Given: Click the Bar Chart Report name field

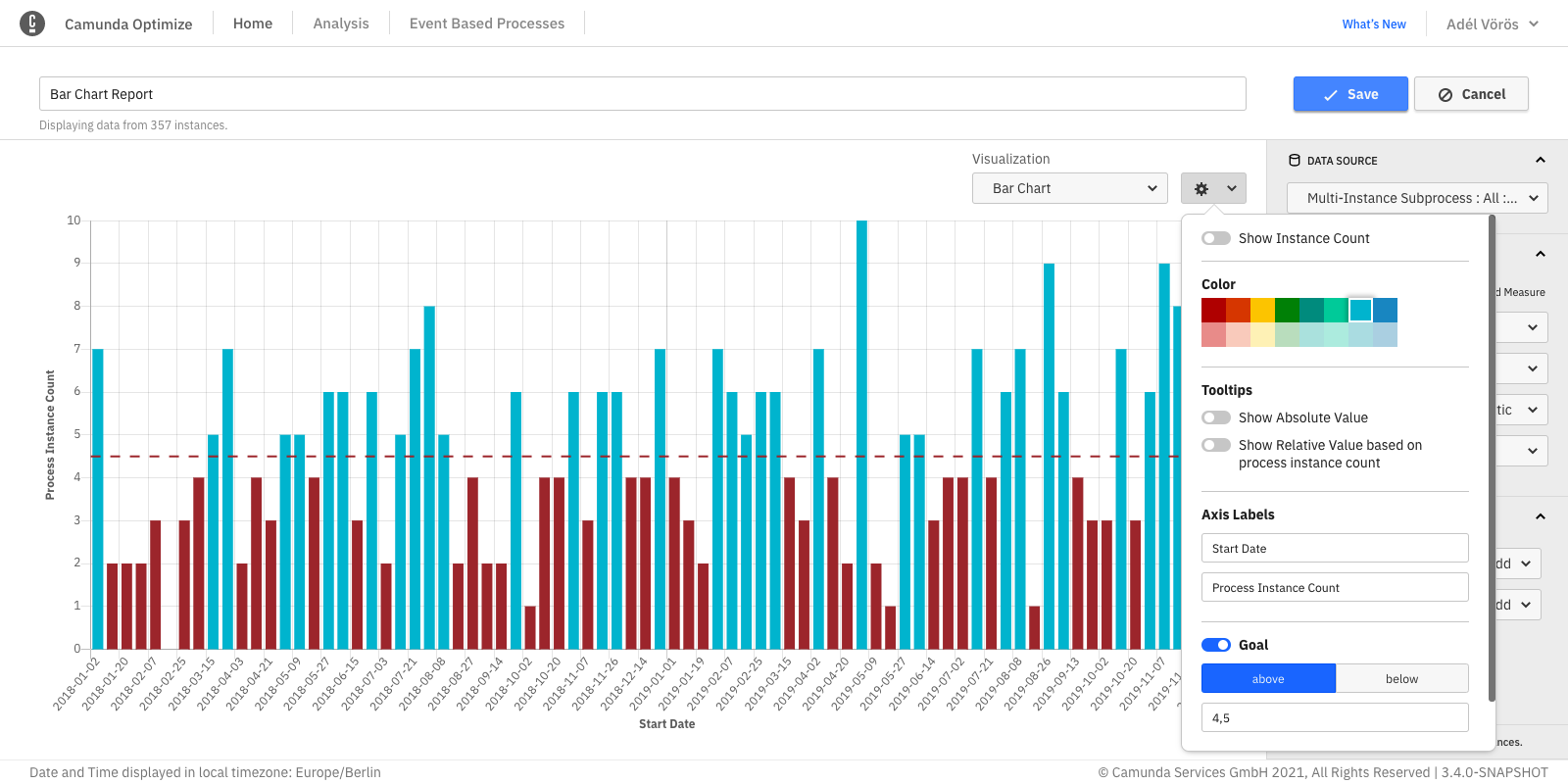Looking at the screenshot, I should [x=642, y=94].
